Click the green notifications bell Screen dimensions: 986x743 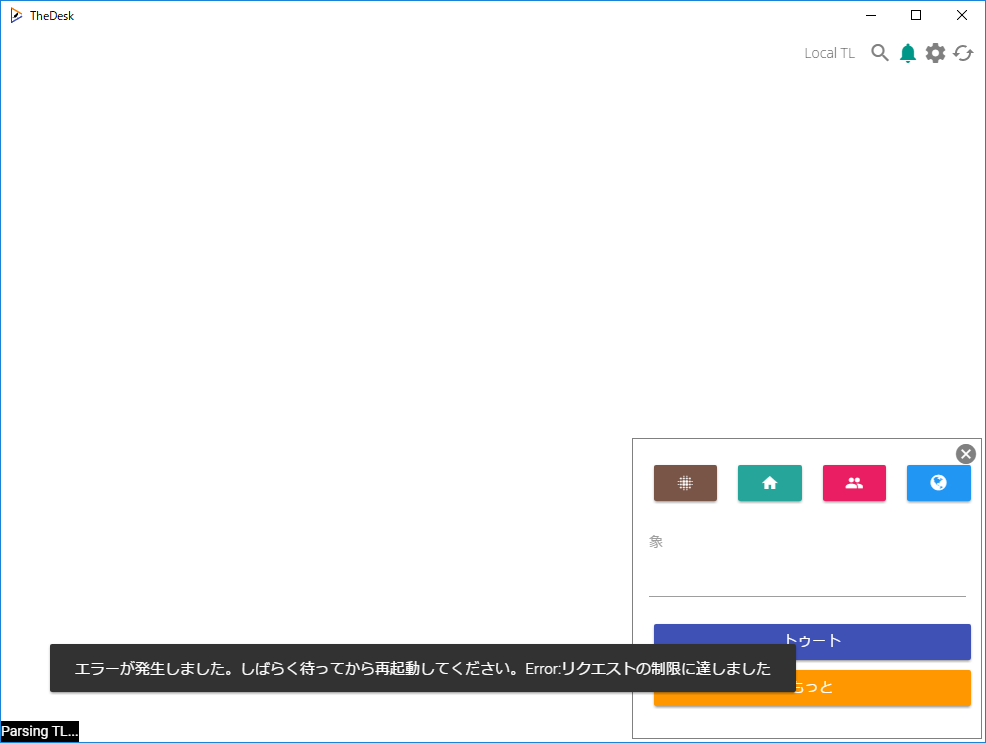(x=907, y=53)
